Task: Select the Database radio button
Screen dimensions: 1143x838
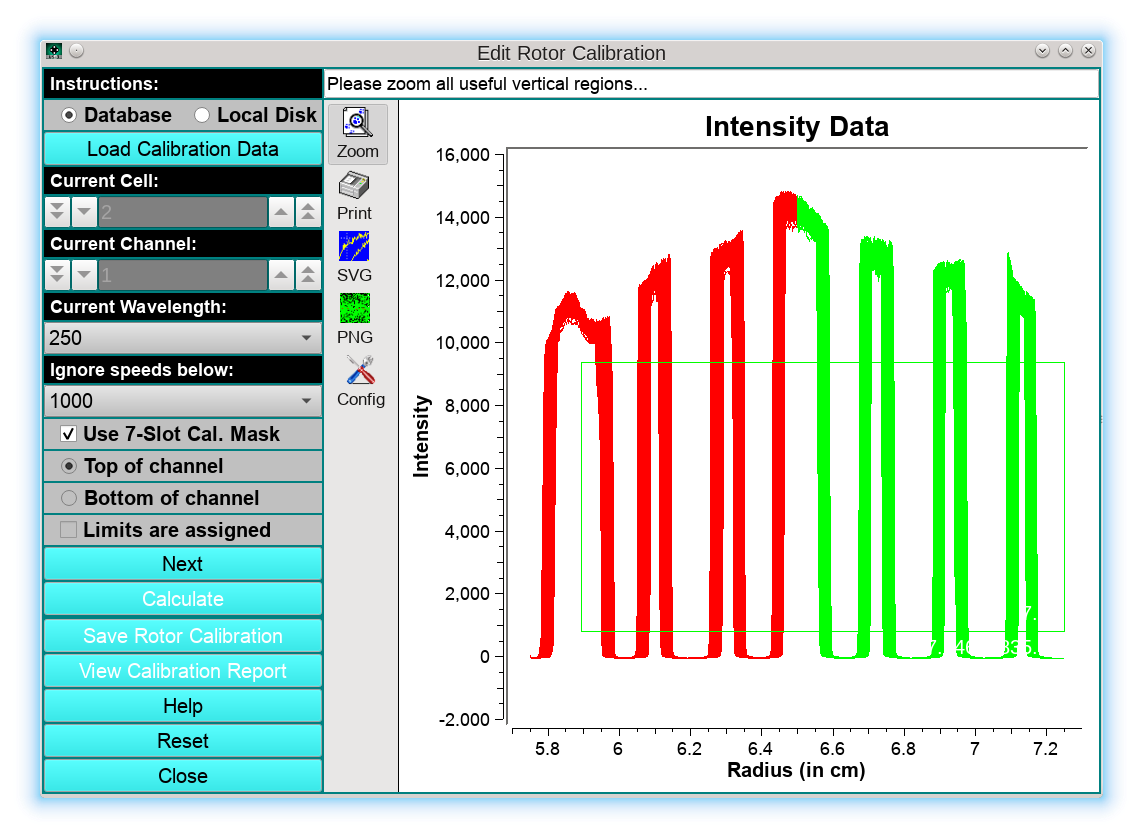Action: click(x=69, y=115)
